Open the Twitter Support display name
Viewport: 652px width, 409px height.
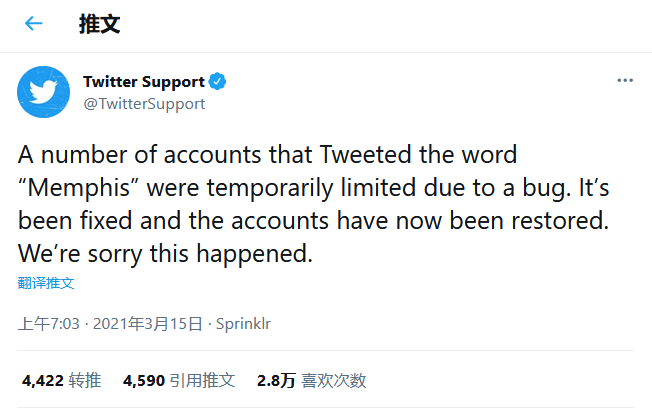(x=144, y=82)
